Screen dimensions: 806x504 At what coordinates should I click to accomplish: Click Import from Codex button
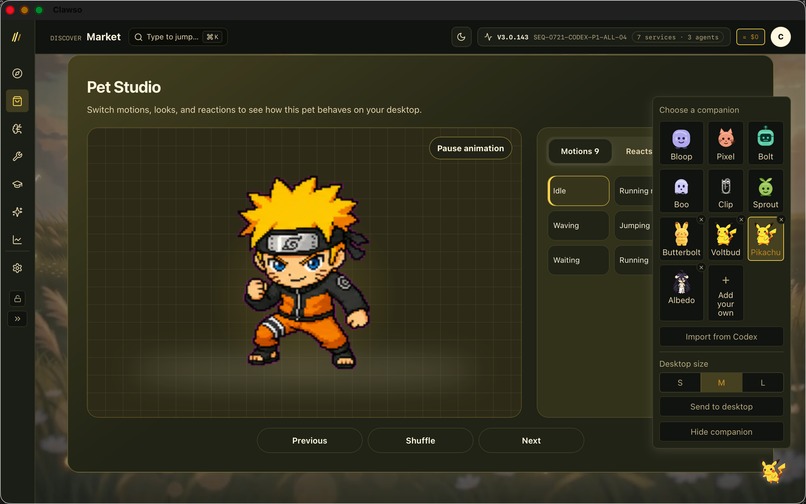pos(721,337)
